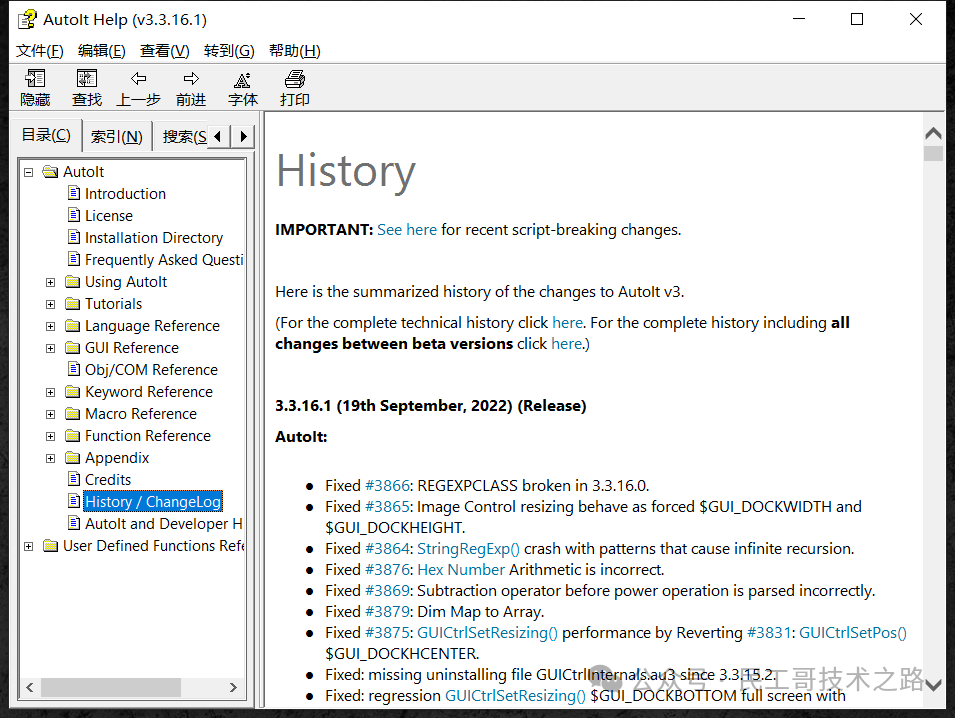Go forward with the 前进 arrow
Screen dimensions: 955x718
coord(191,79)
